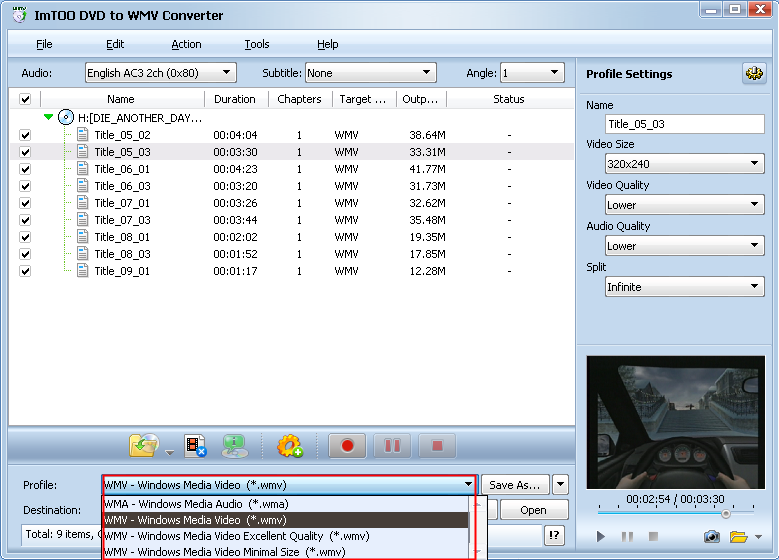The width and height of the screenshot is (779, 560).
Task: Pause the preview video
Action: (x=627, y=537)
